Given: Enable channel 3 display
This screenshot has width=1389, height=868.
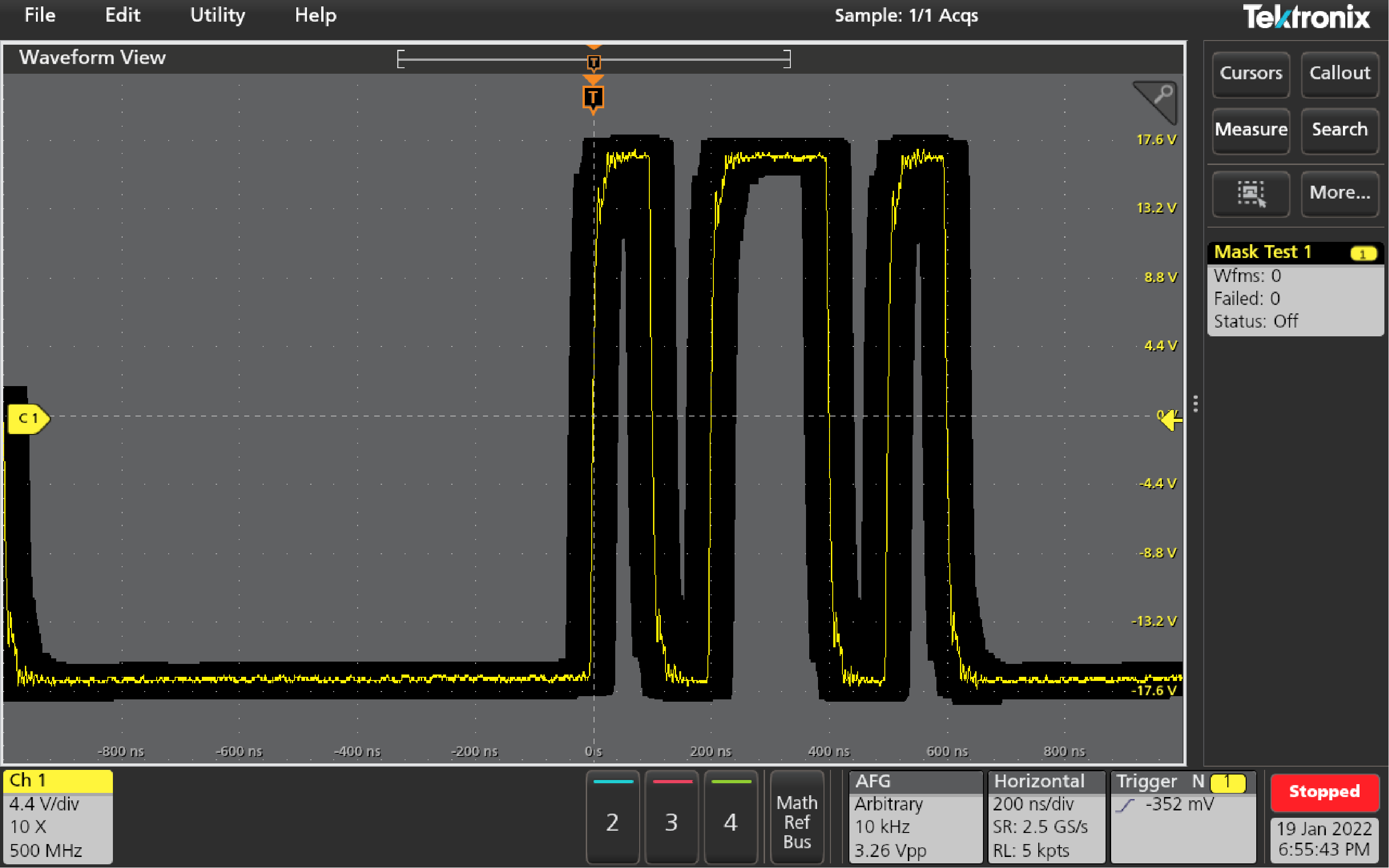Looking at the screenshot, I should (x=672, y=818).
